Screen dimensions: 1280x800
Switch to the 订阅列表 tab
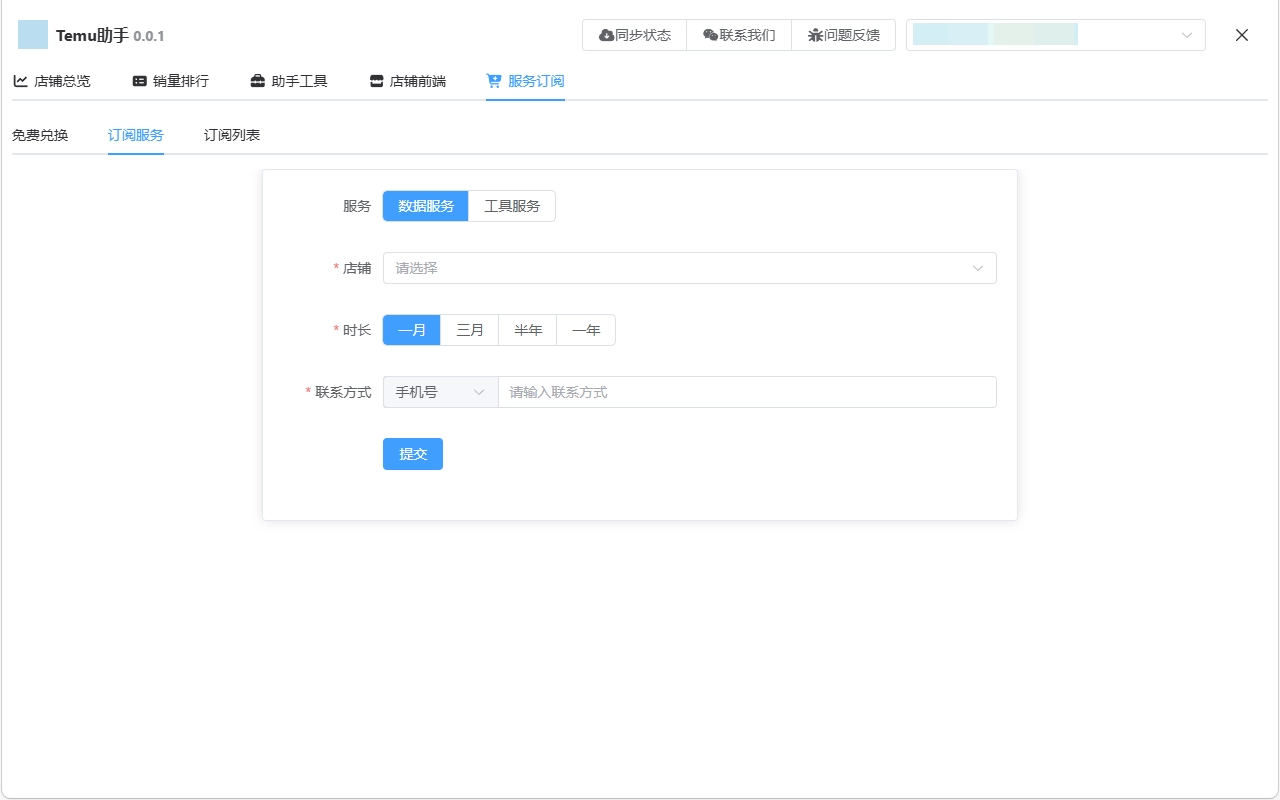(x=230, y=133)
